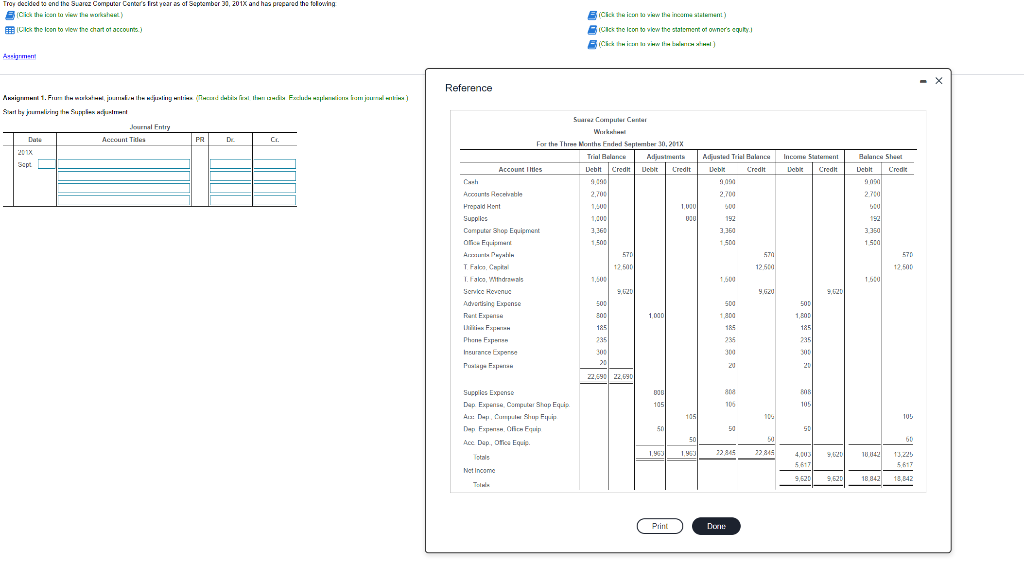Click 'Acc. Dep., Office Equip.' row label
Viewport: 1024px width, 566px height.
(496, 443)
